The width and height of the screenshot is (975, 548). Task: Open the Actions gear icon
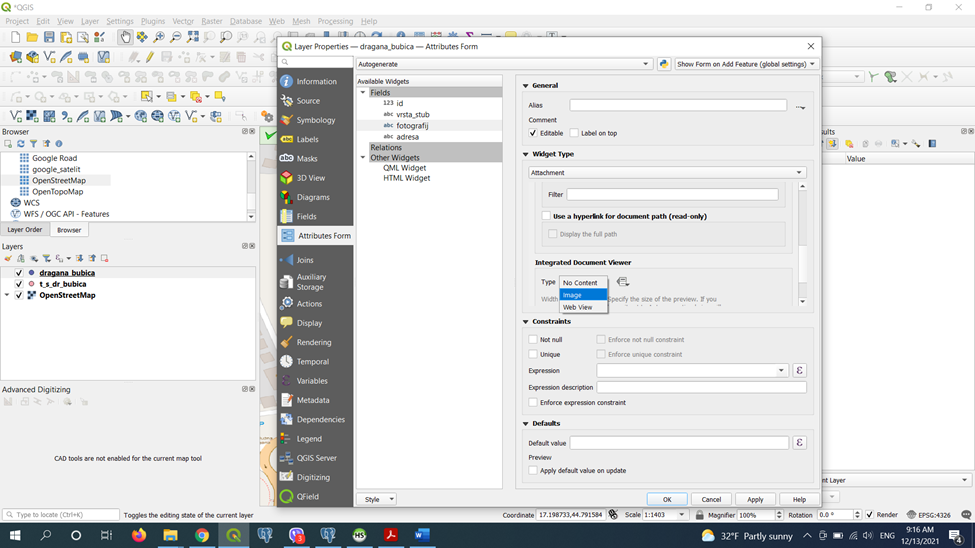pyautogui.click(x=286, y=304)
